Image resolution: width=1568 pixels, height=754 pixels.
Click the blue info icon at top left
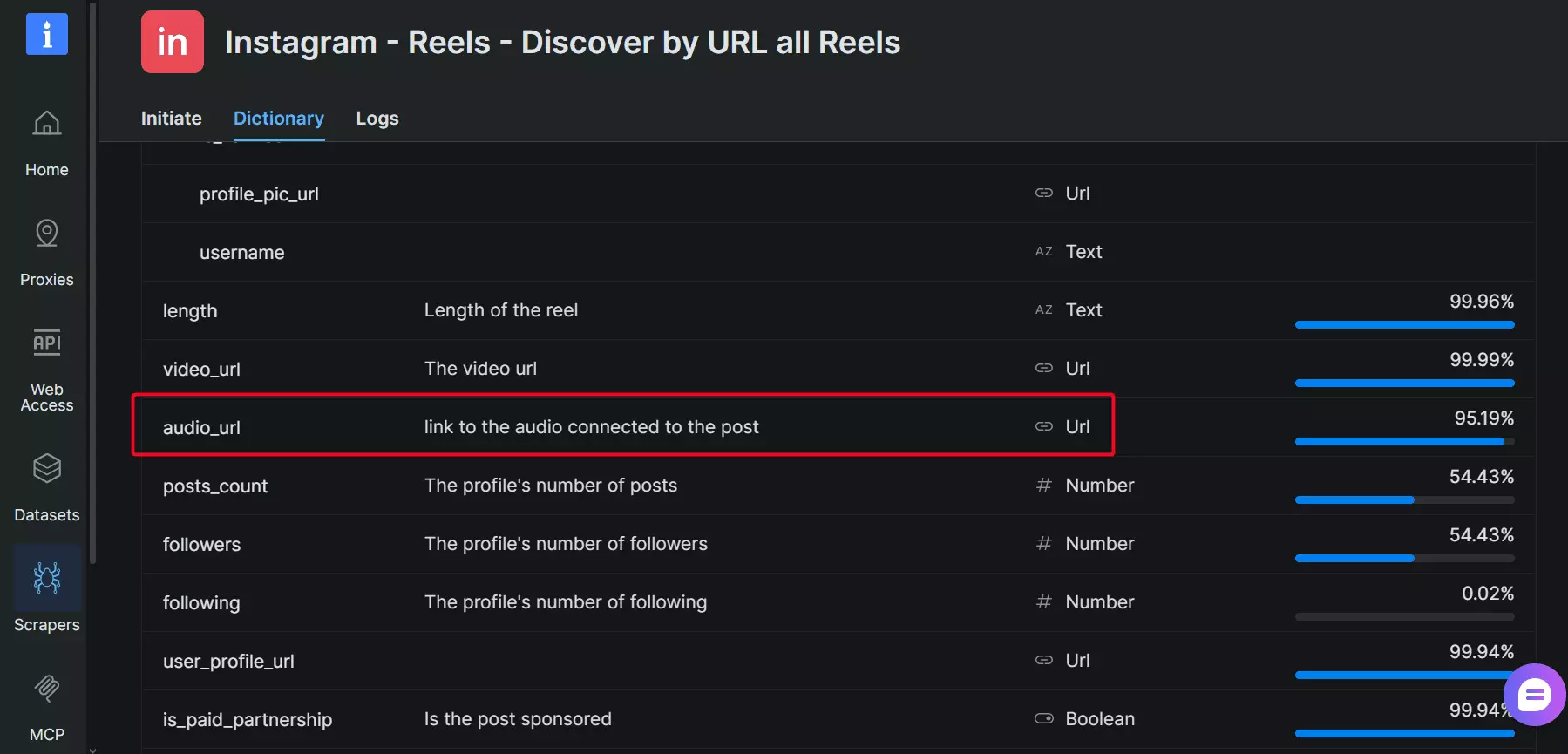point(44,33)
